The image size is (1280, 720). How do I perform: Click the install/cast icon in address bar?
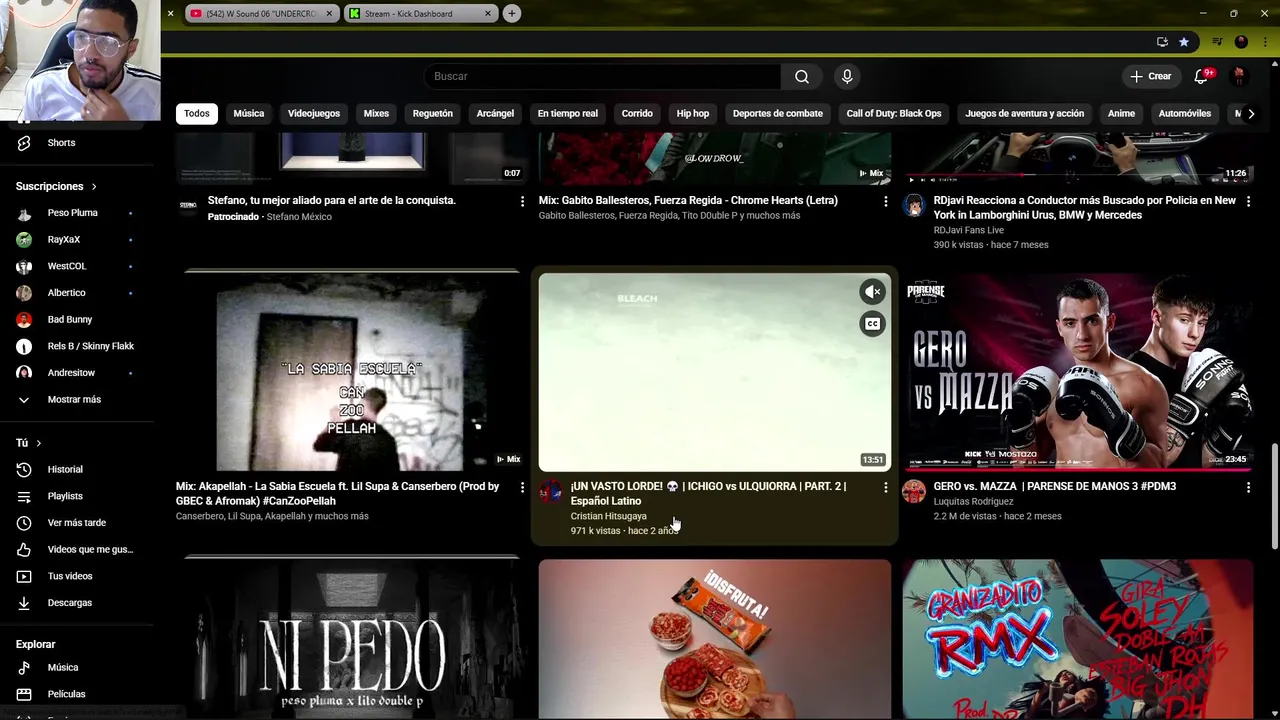click(x=1162, y=42)
